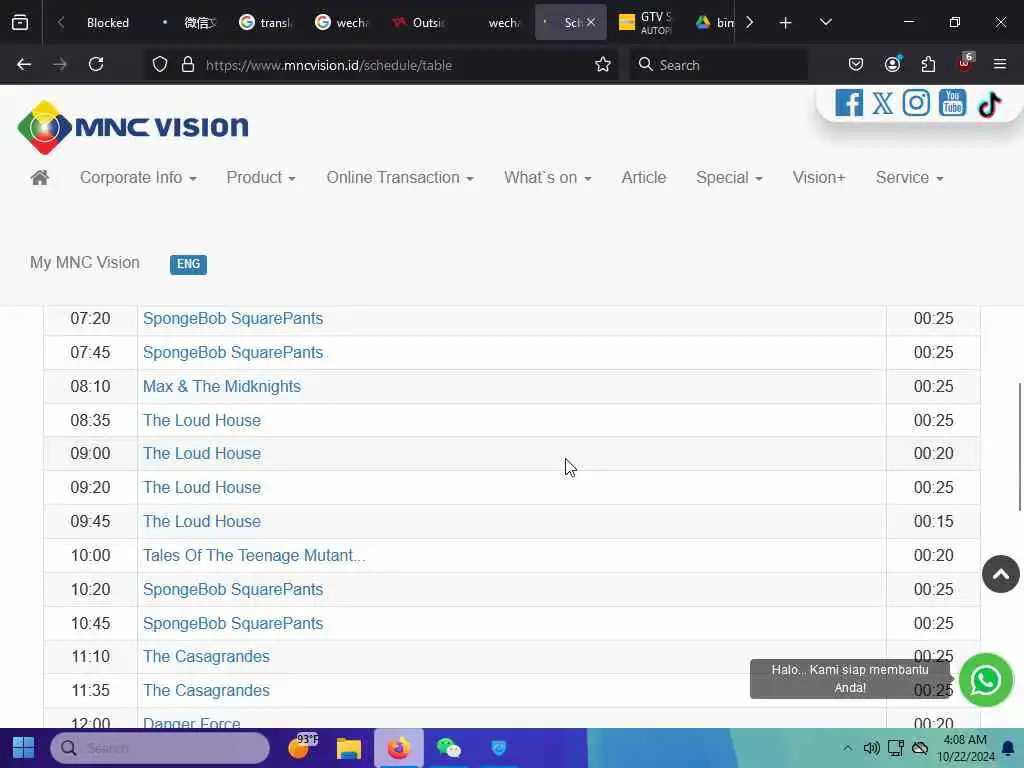1024x768 pixels.
Task: Open the Firefox account icon
Action: coord(892,64)
